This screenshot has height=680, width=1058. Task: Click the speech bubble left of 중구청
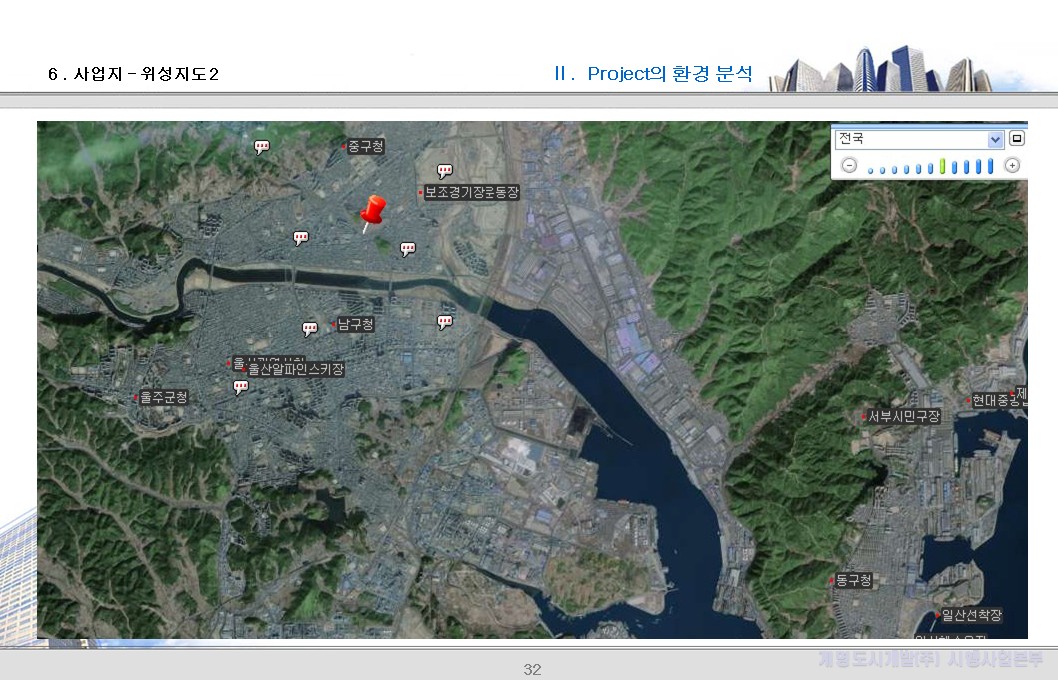tap(262, 147)
